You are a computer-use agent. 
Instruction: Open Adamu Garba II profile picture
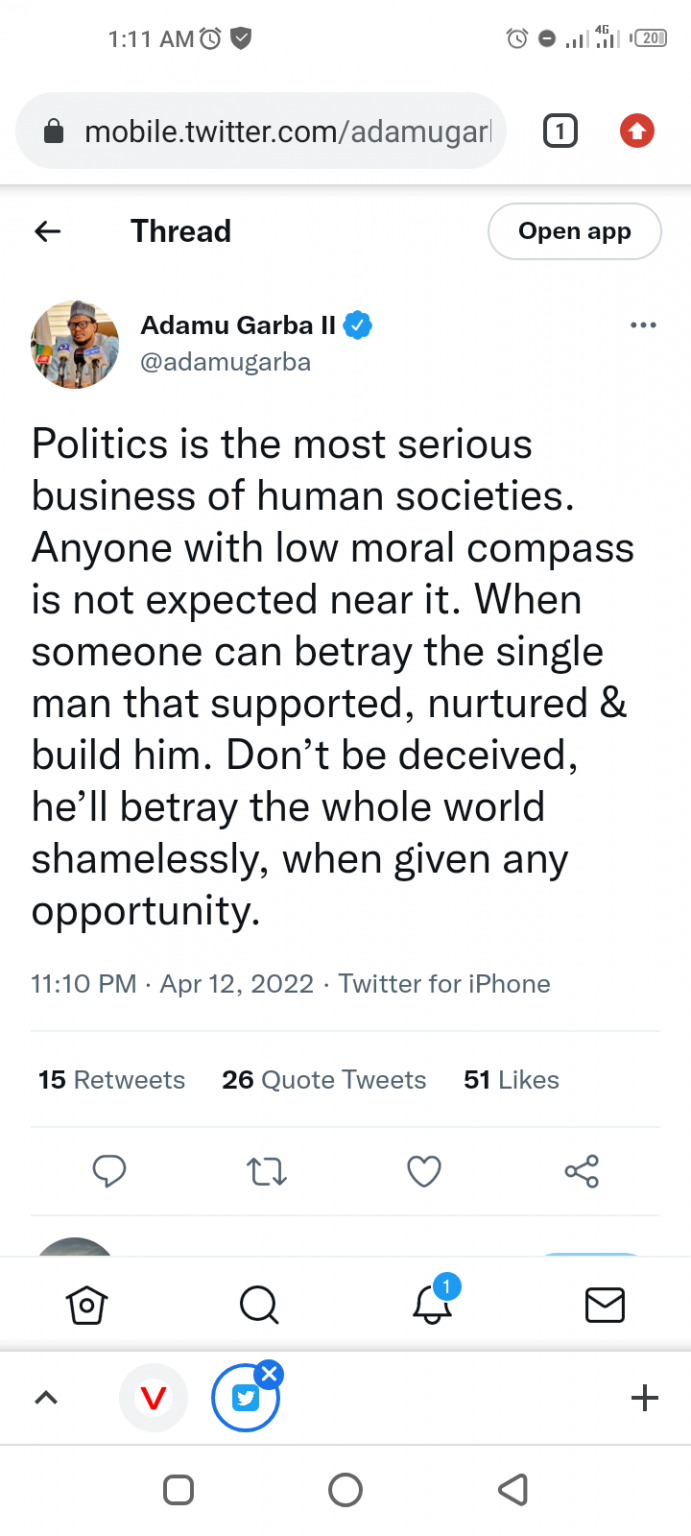[x=75, y=344]
